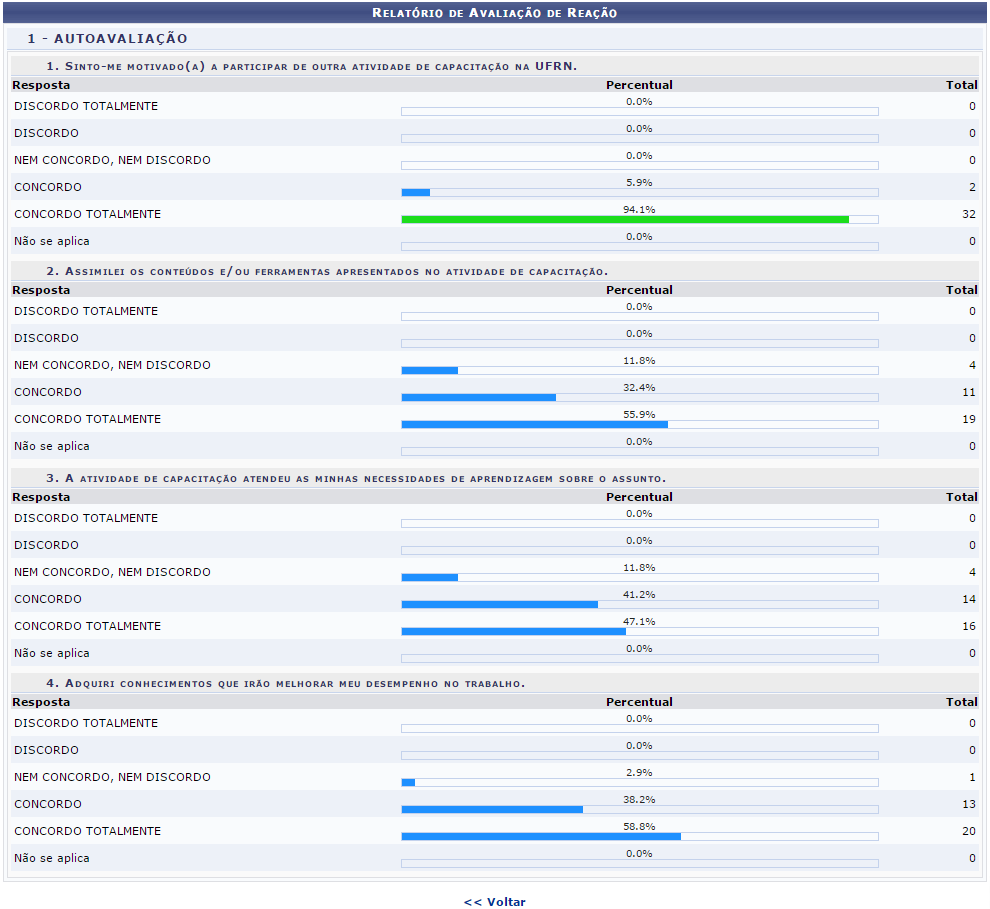Viewport: 990px width, 909px height.
Task: Click the 38.2% Concordo bar in question 4
Action: (492, 809)
